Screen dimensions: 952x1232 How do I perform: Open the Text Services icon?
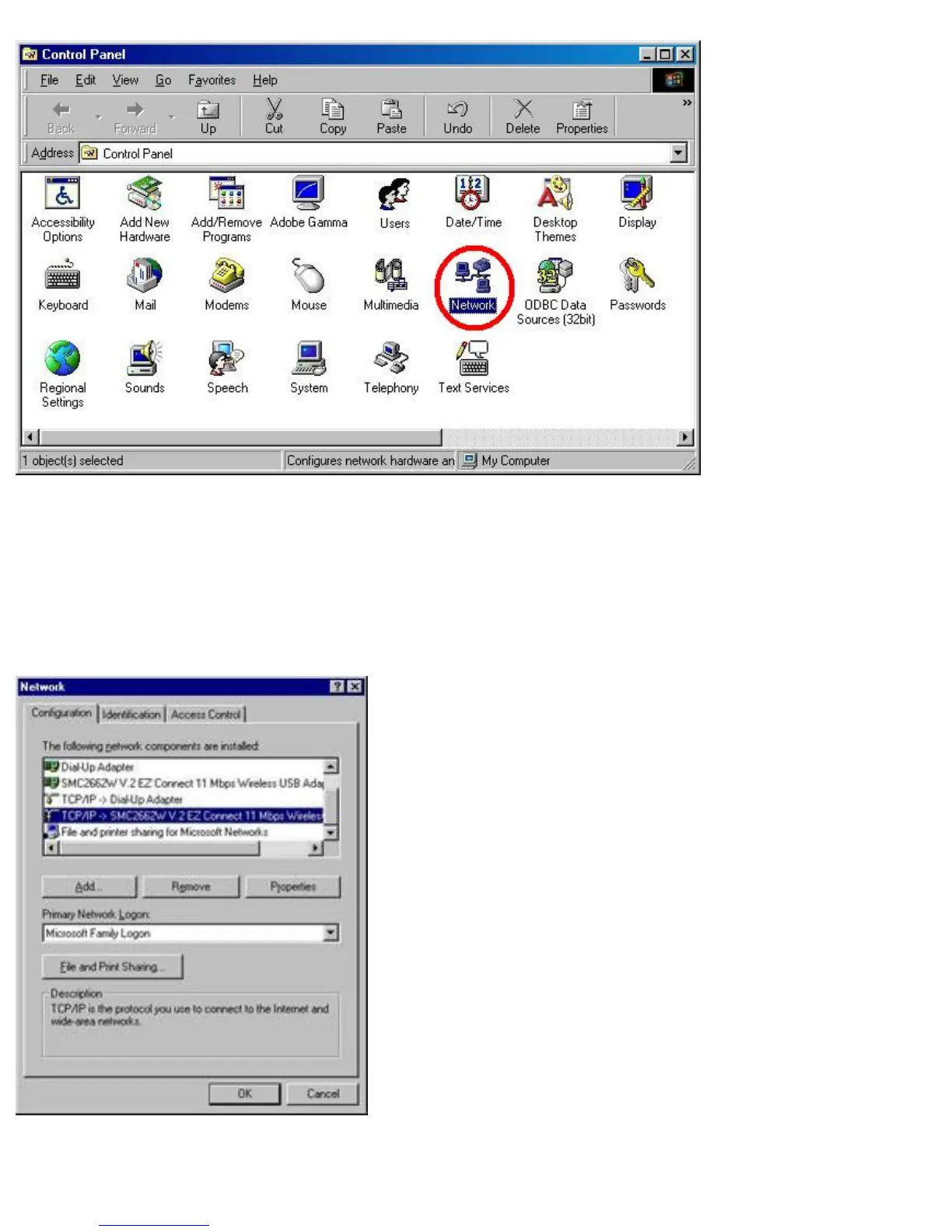473,368
